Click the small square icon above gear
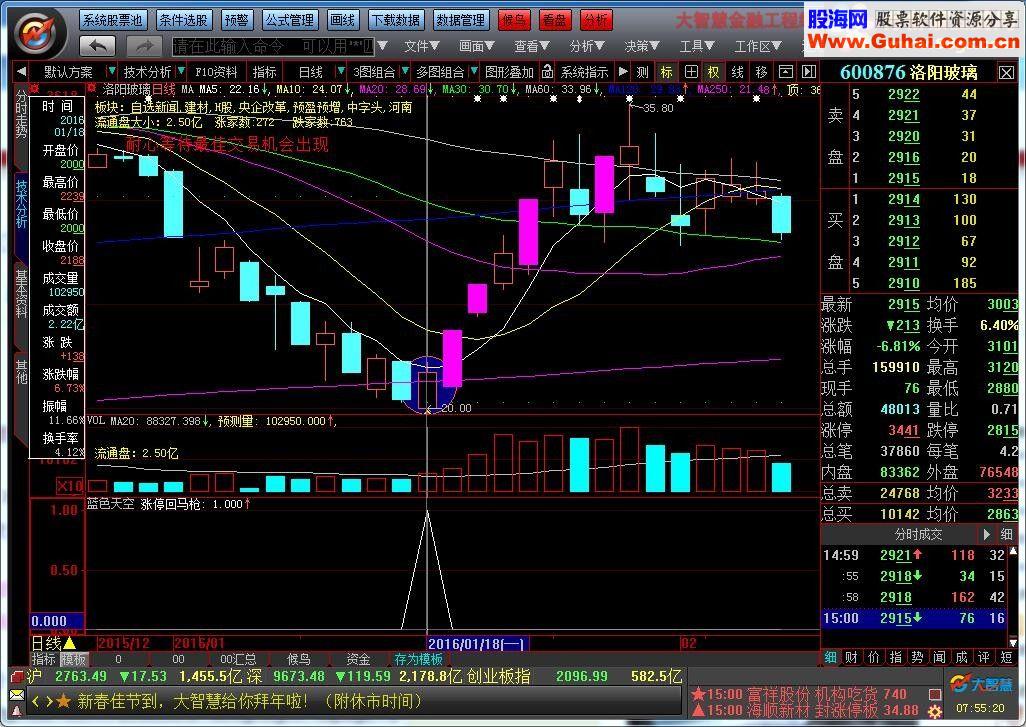1026x727 pixels. point(935,694)
